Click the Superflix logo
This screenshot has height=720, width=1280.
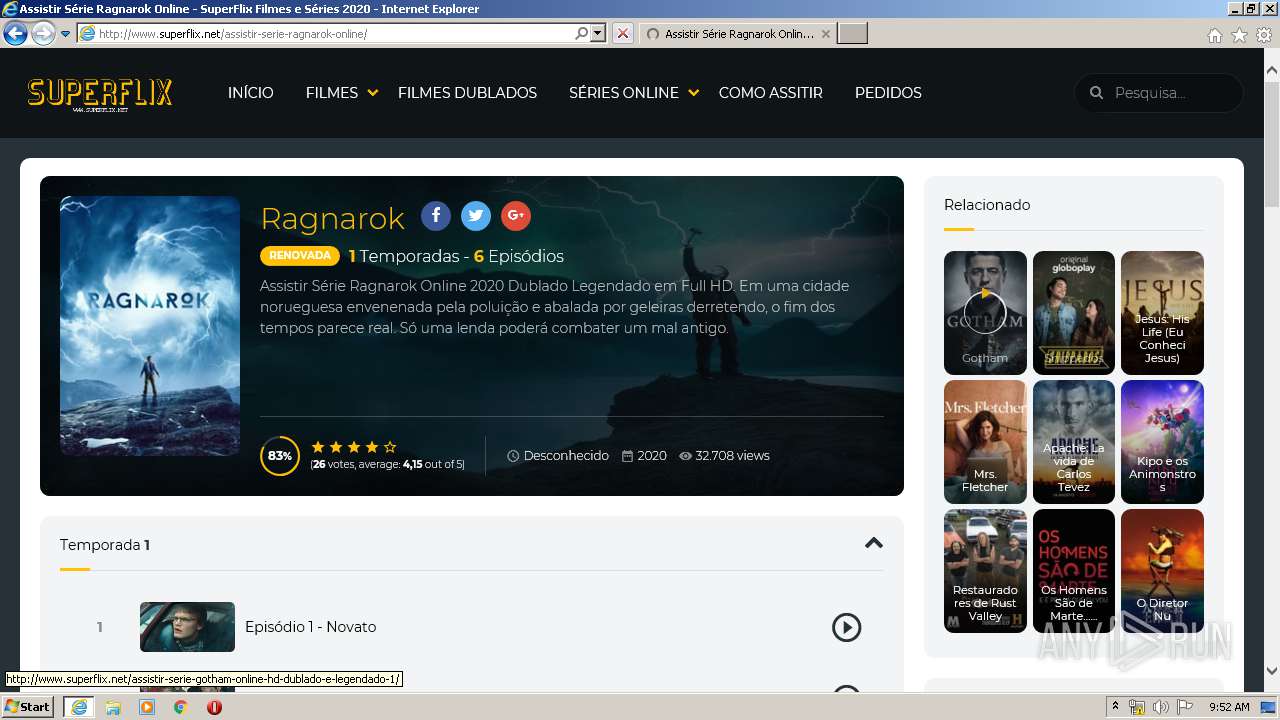click(100, 94)
